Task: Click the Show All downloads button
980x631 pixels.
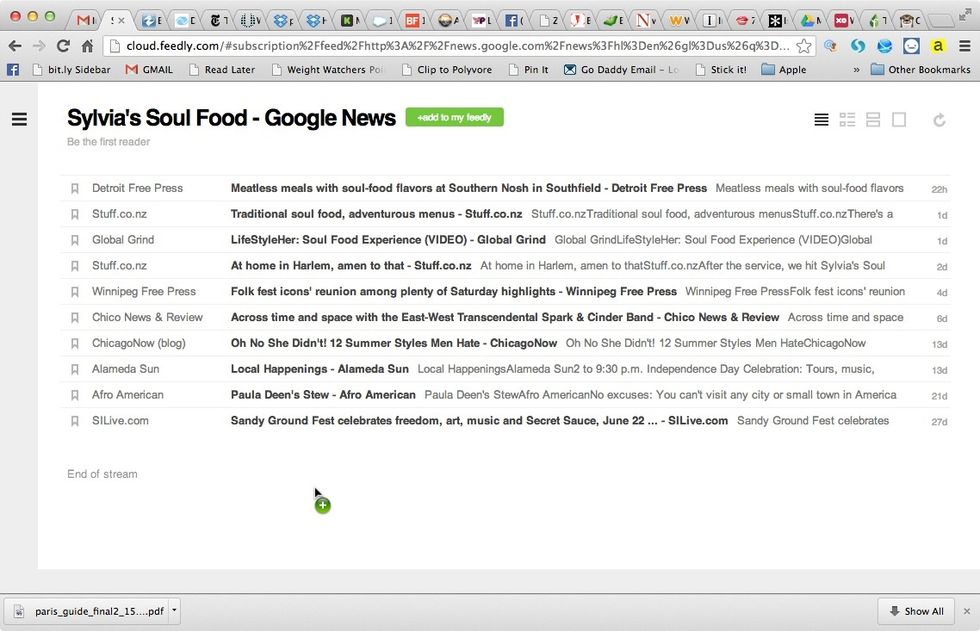Action: click(916, 610)
